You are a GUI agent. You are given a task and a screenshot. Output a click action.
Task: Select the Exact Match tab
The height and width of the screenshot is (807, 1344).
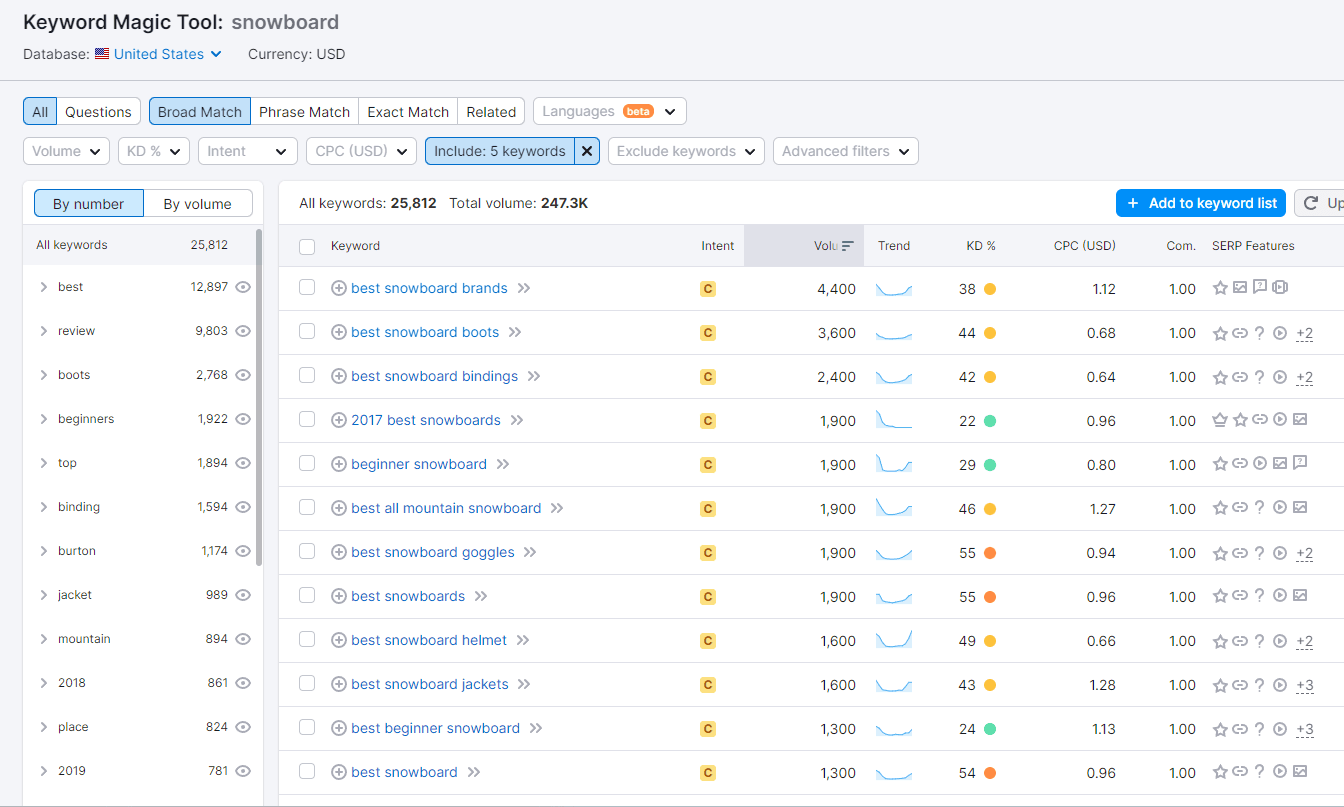pyautogui.click(x=407, y=111)
